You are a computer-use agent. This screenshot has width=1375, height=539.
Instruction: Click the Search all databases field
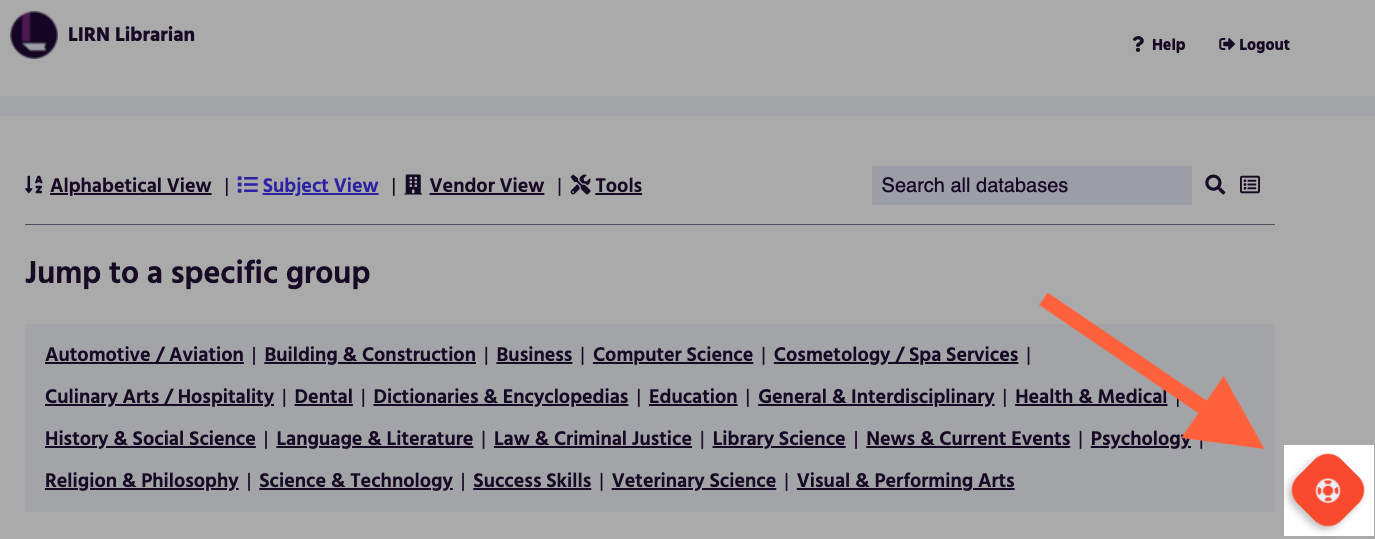point(1031,185)
